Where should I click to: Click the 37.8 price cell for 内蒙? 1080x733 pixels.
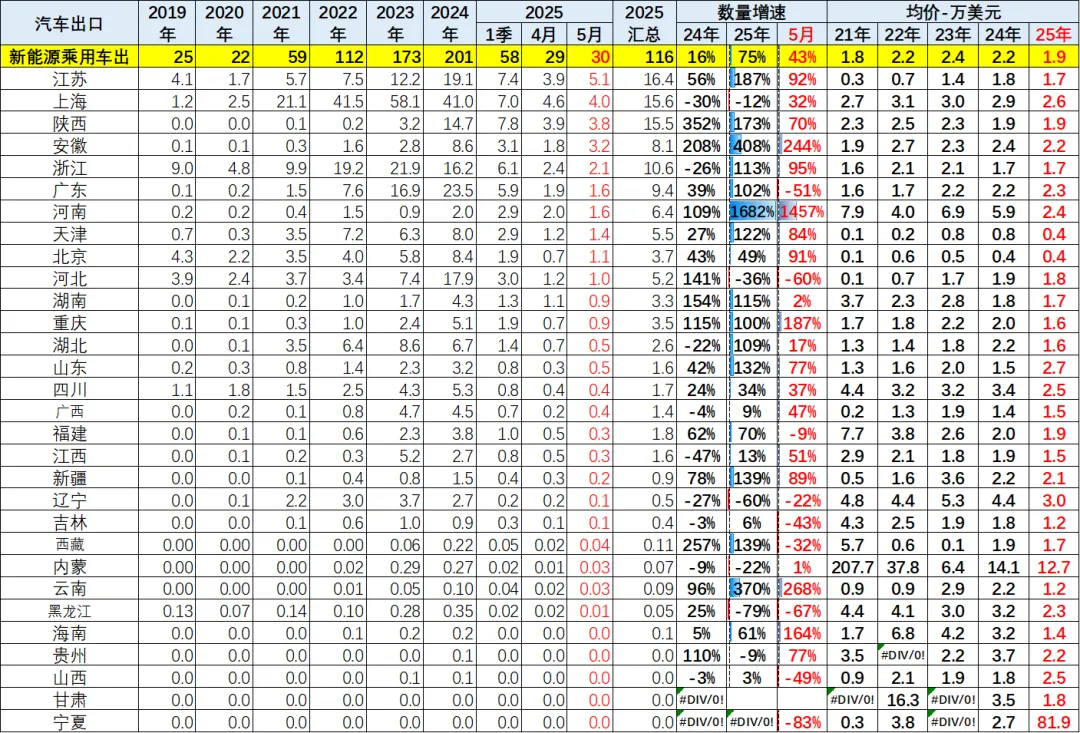point(903,566)
